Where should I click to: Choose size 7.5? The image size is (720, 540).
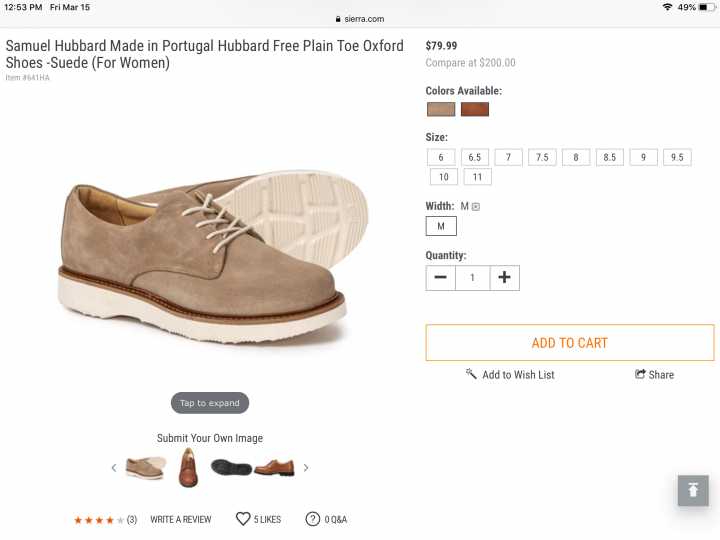[542, 158]
